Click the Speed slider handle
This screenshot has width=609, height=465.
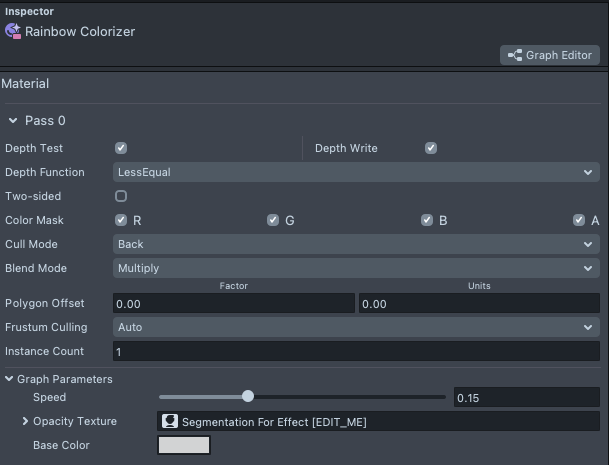pyautogui.click(x=248, y=396)
